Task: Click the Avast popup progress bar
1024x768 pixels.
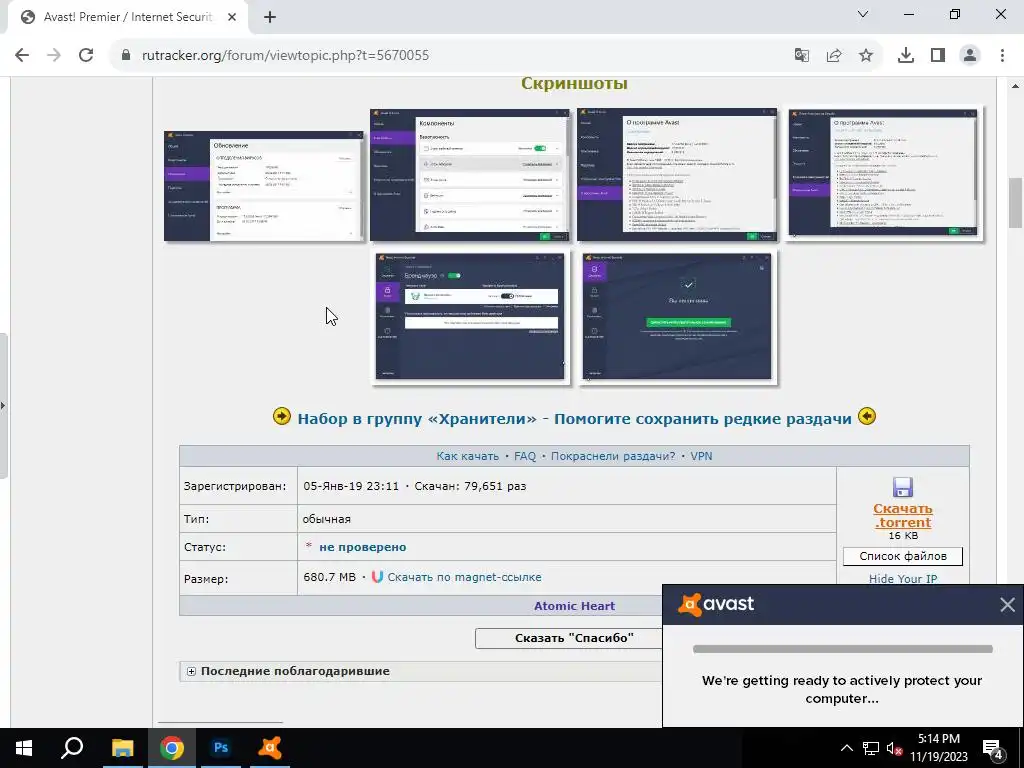Action: (x=842, y=649)
